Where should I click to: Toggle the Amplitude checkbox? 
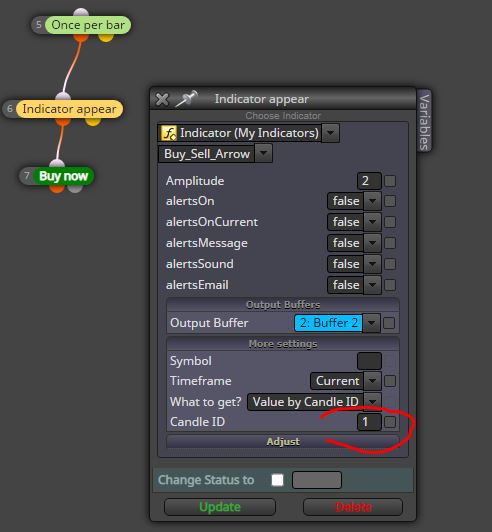point(390,181)
